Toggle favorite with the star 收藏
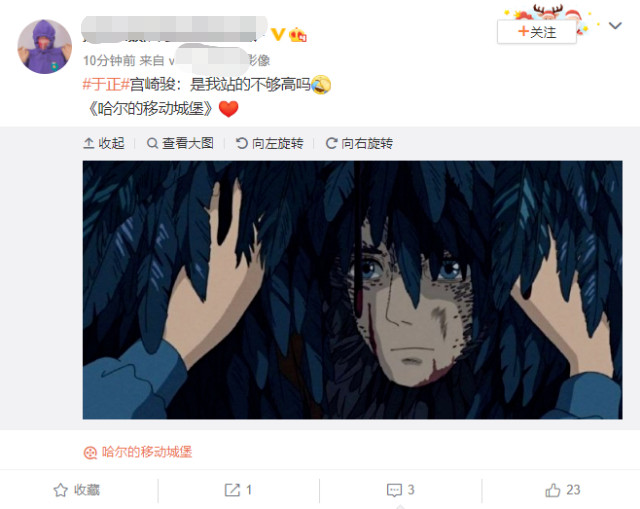 [76, 490]
